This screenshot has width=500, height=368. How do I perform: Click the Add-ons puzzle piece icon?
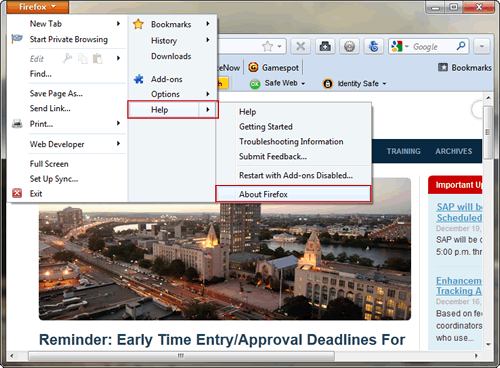(x=138, y=79)
